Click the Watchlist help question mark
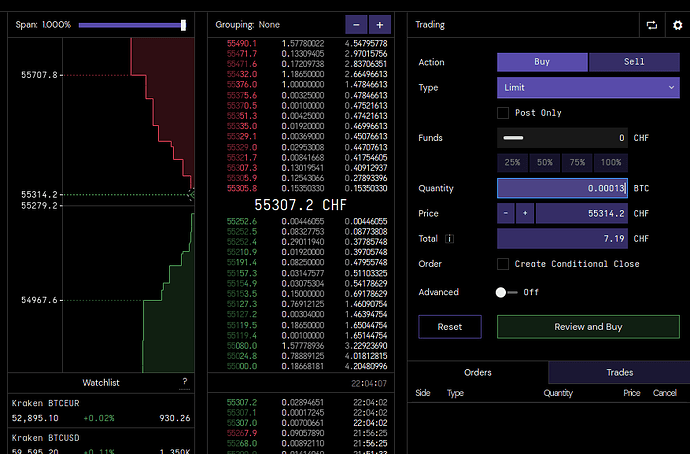The height and width of the screenshot is (454, 690). coord(184,382)
